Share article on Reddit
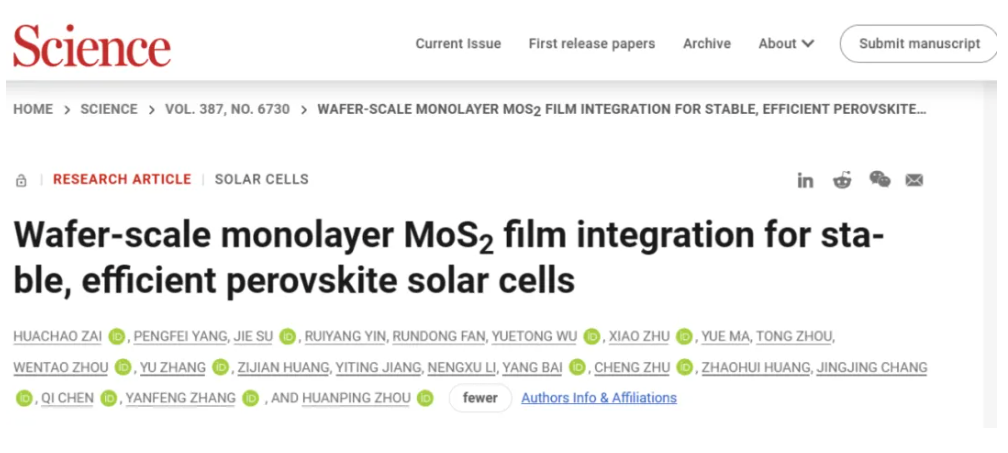This screenshot has width=1008, height=453. 842,180
